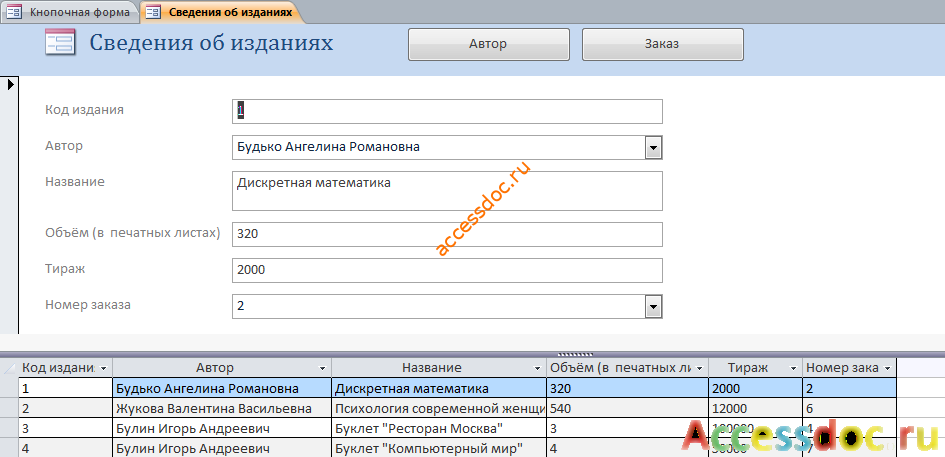This screenshot has width=945, height=457.
Task: Click the Буклет "Ресторан Москва" cell
Action: pyautogui.click(x=439, y=429)
